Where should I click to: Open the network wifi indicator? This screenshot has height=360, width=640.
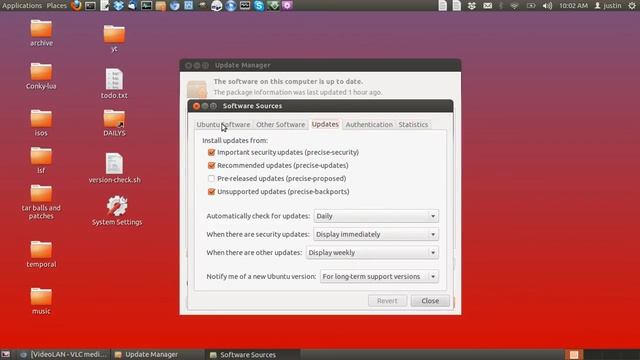(x=515, y=6)
